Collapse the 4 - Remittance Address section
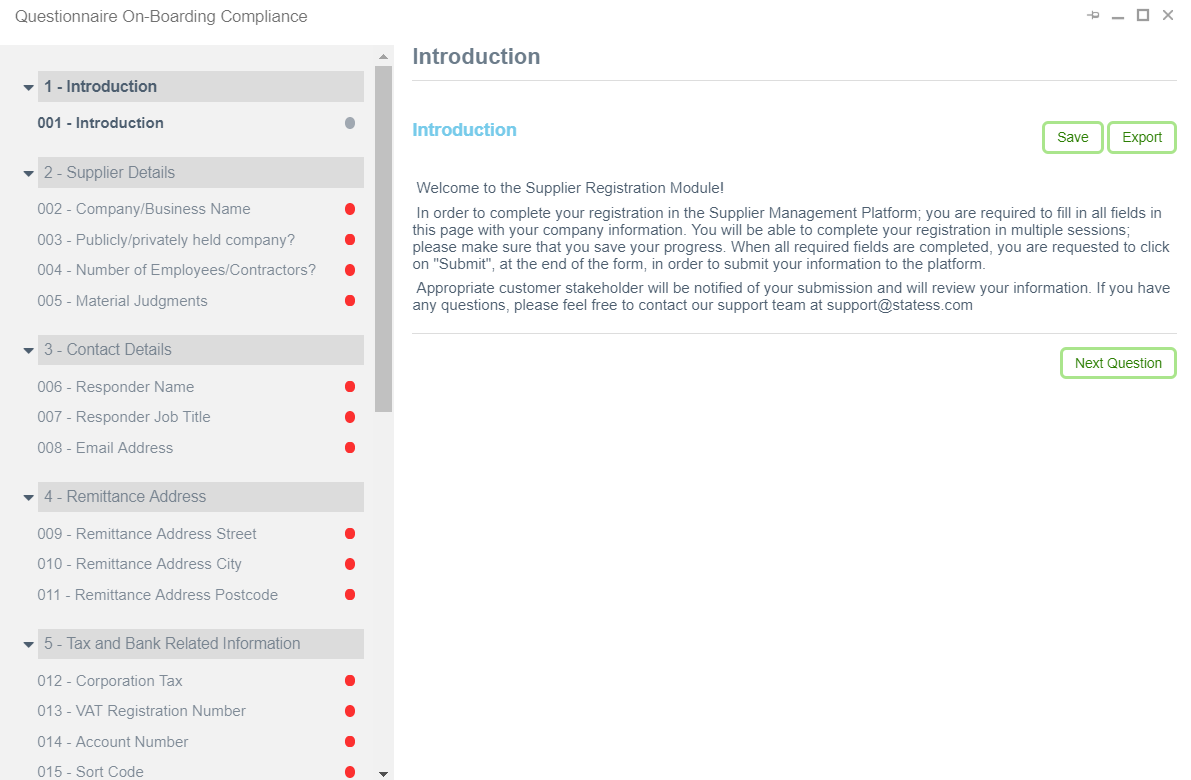Viewport: 1191px width, 780px height. point(29,497)
